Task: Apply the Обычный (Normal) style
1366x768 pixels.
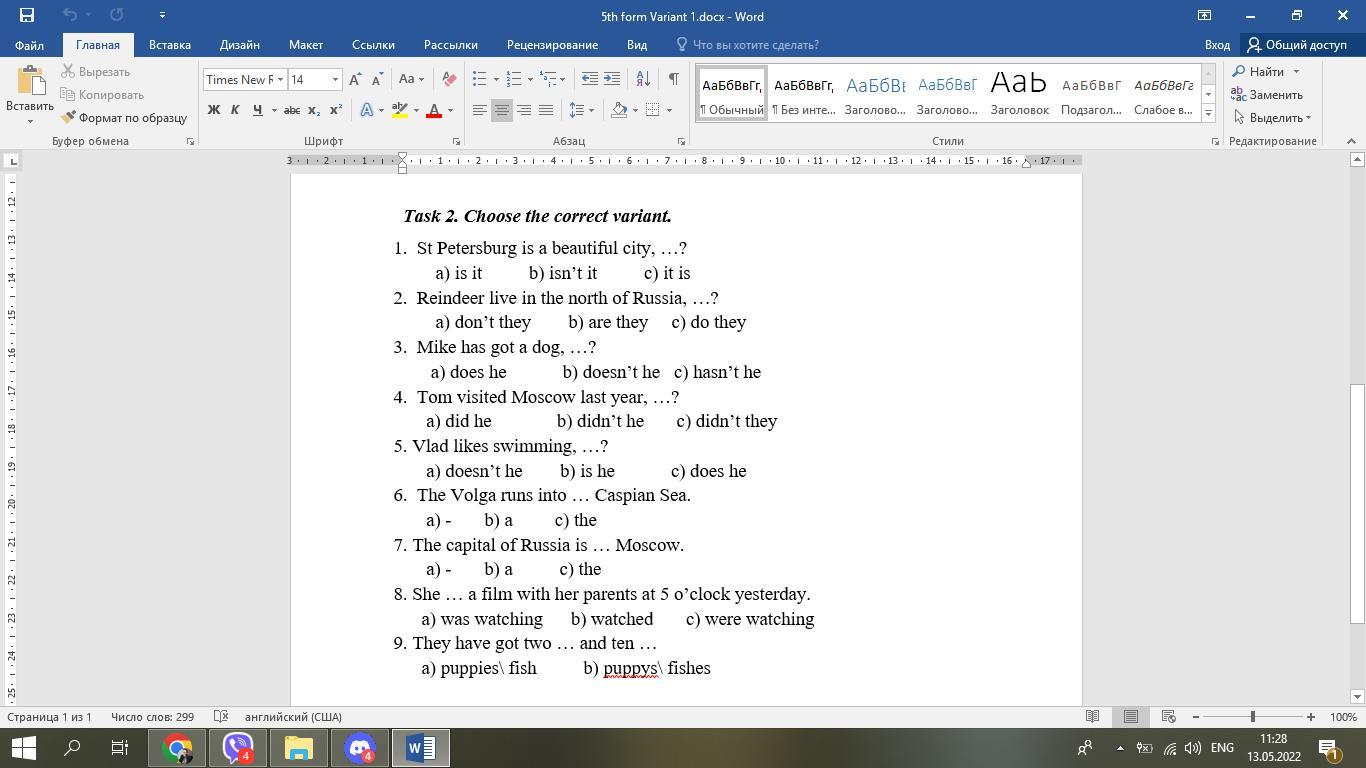Action: pyautogui.click(x=732, y=93)
